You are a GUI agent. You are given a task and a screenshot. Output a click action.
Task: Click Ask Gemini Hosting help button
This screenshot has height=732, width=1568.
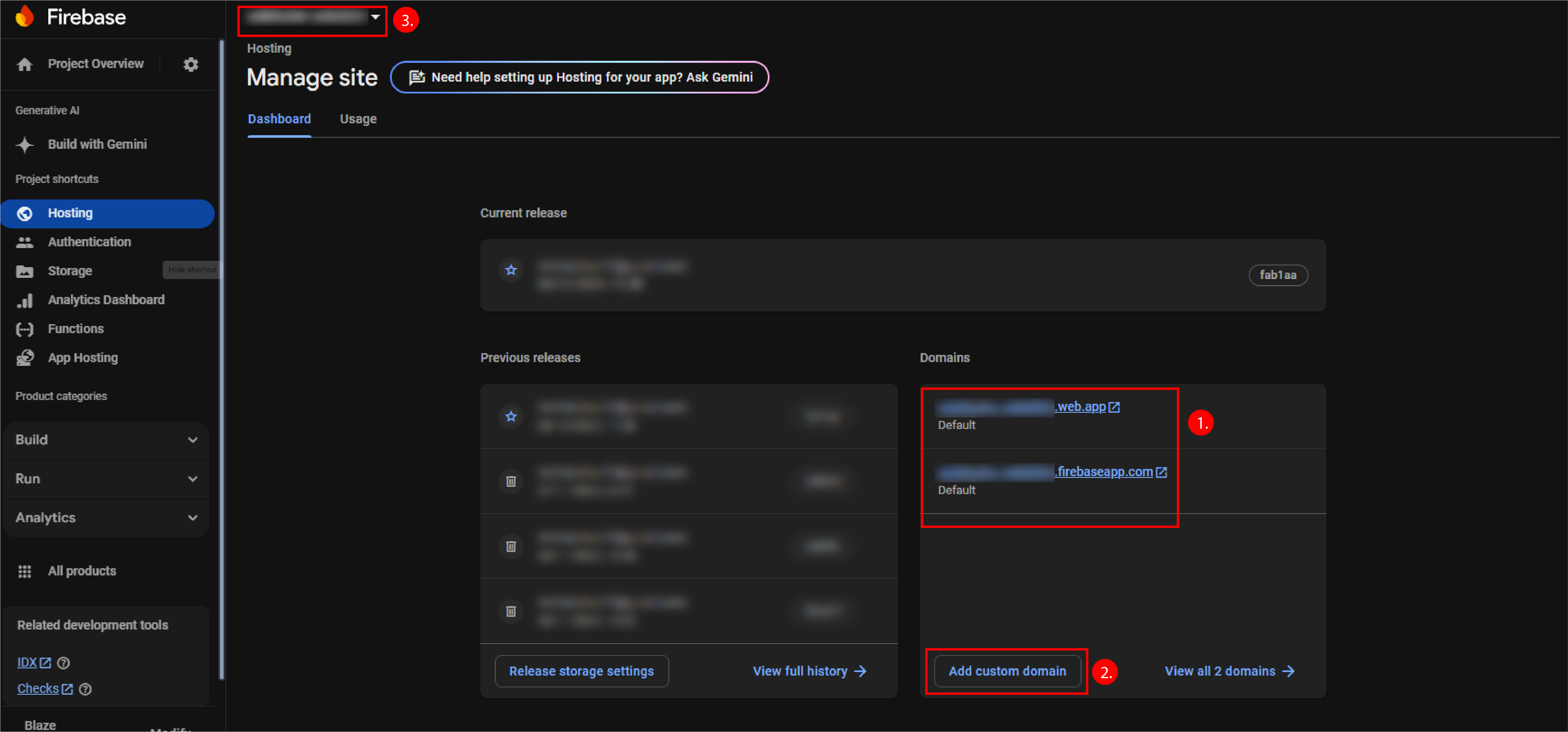coord(579,77)
